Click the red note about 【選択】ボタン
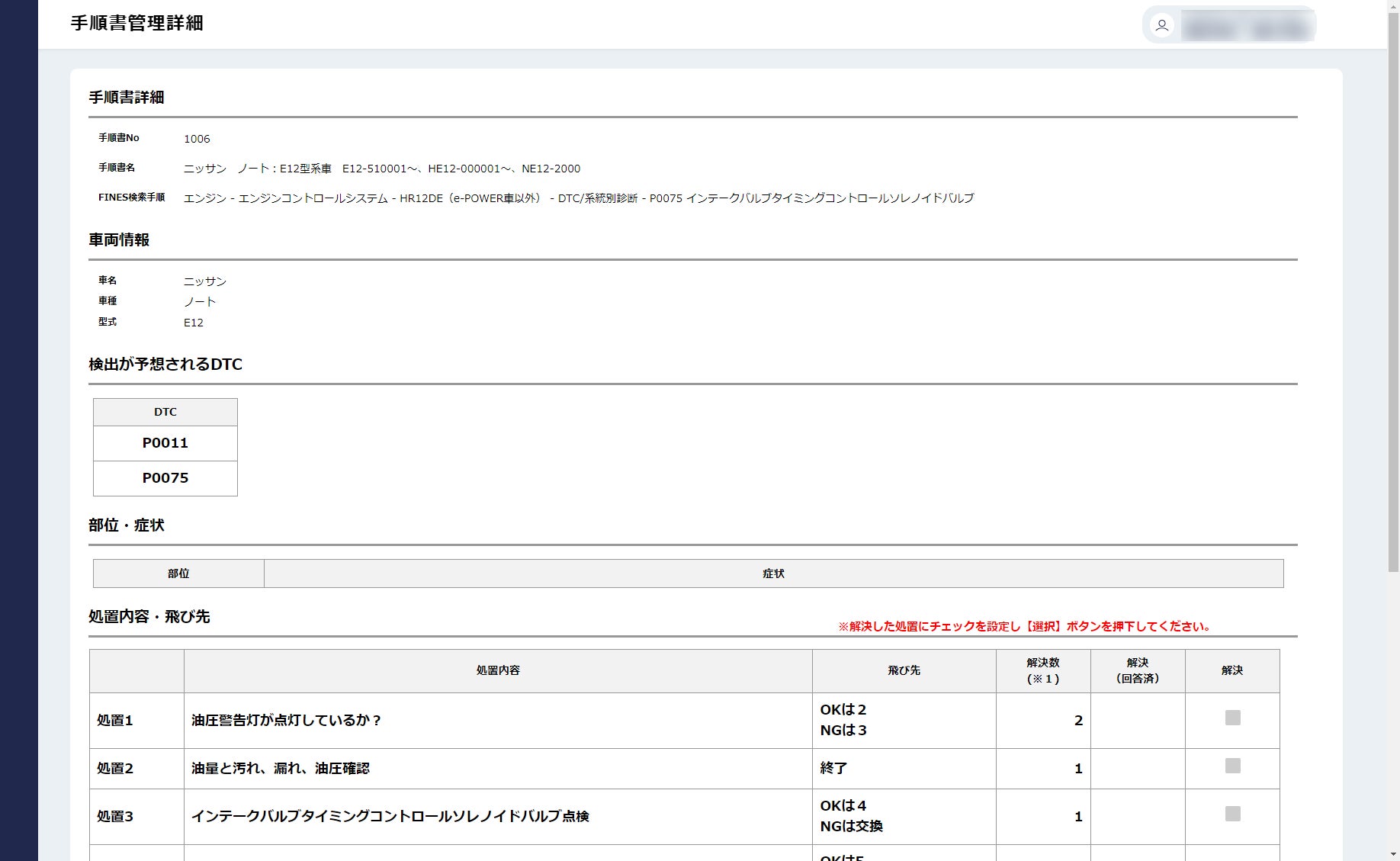1400x861 pixels. (1025, 627)
